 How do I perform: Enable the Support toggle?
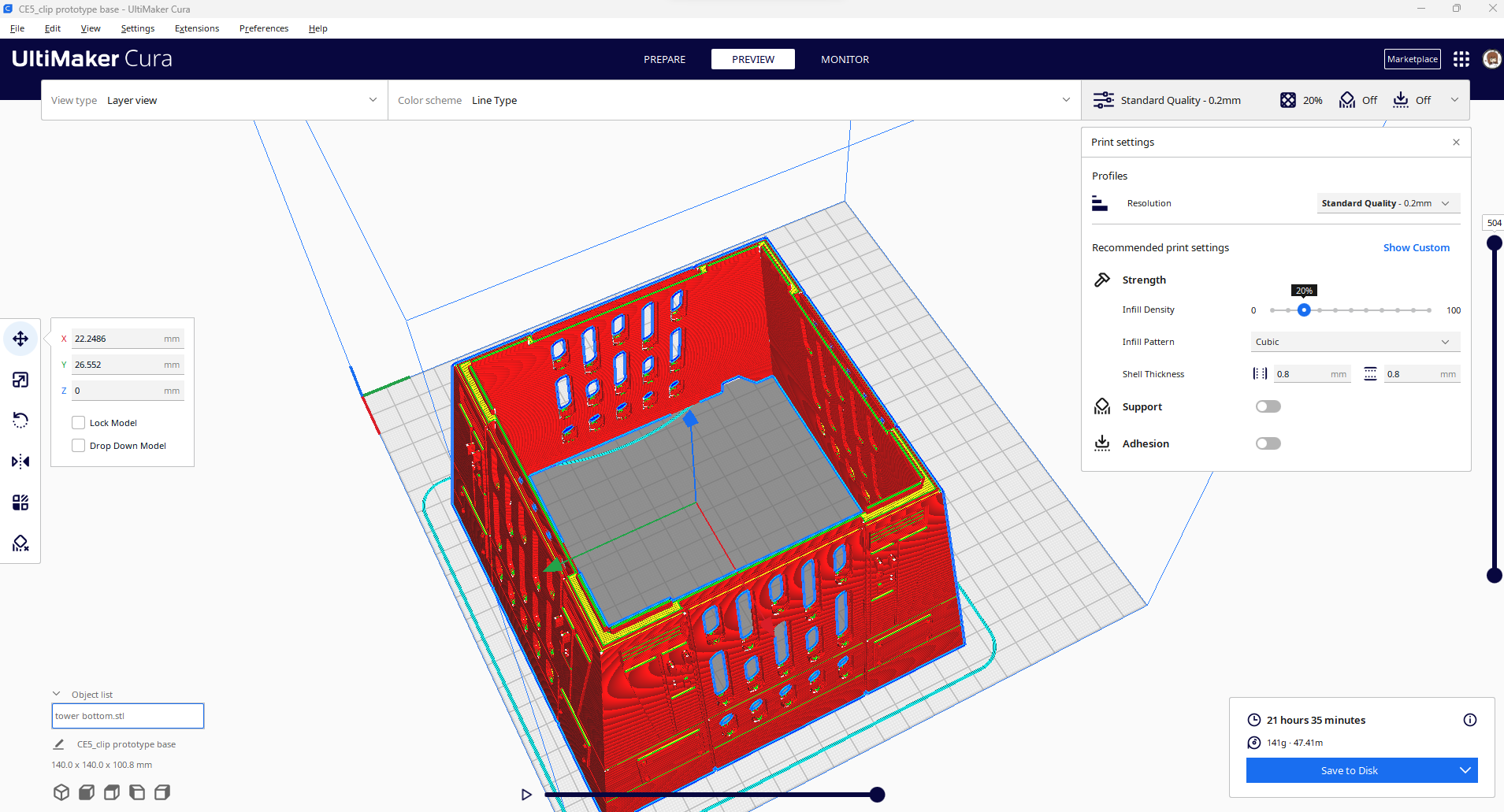coord(1268,406)
